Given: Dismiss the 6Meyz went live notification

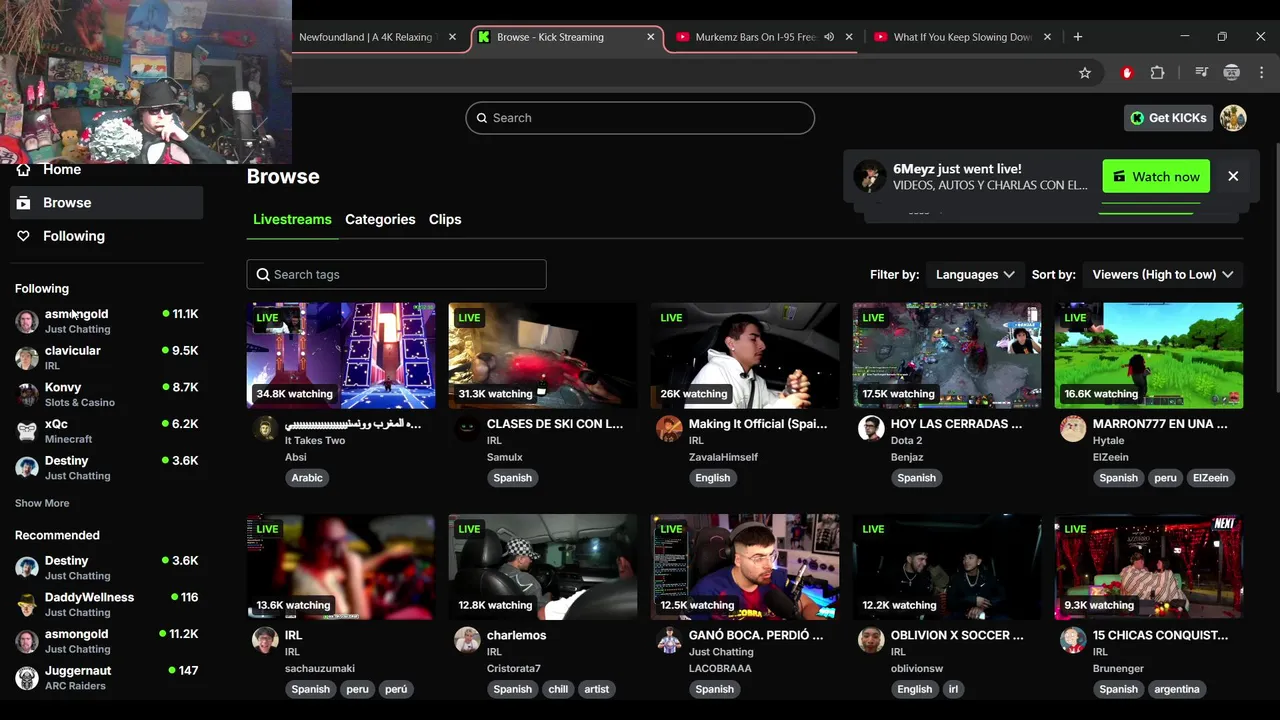Looking at the screenshot, I should point(1233,176).
